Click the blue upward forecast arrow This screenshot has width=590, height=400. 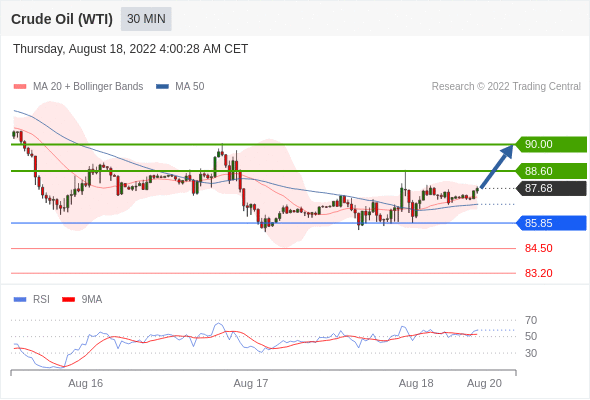497,166
